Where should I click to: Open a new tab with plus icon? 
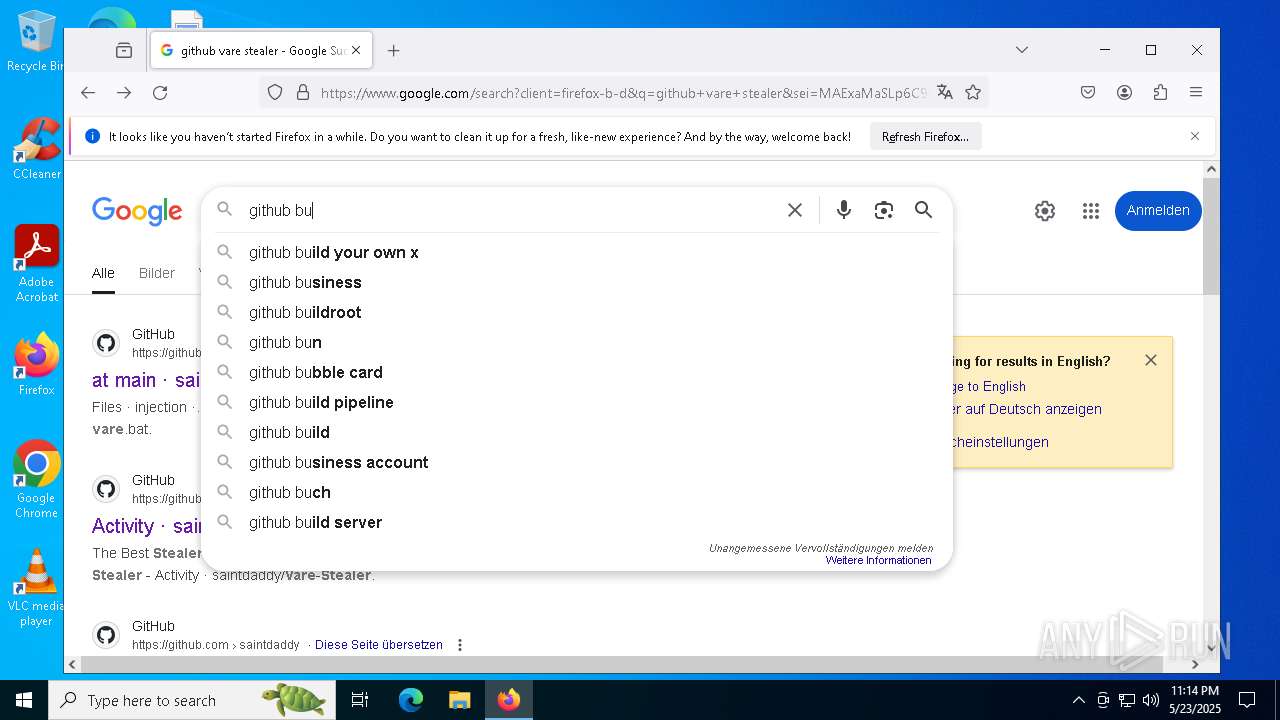click(394, 50)
